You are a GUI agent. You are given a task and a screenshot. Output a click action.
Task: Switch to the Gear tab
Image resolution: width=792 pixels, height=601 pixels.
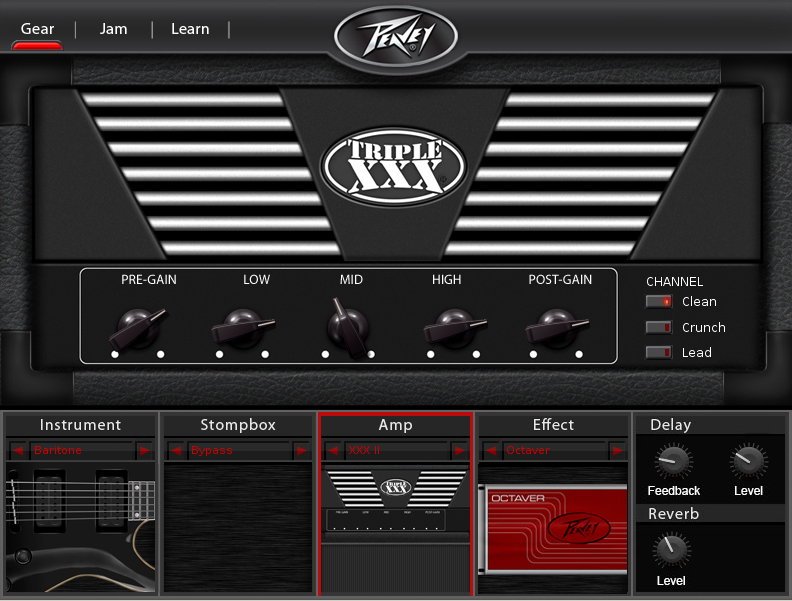(37, 29)
